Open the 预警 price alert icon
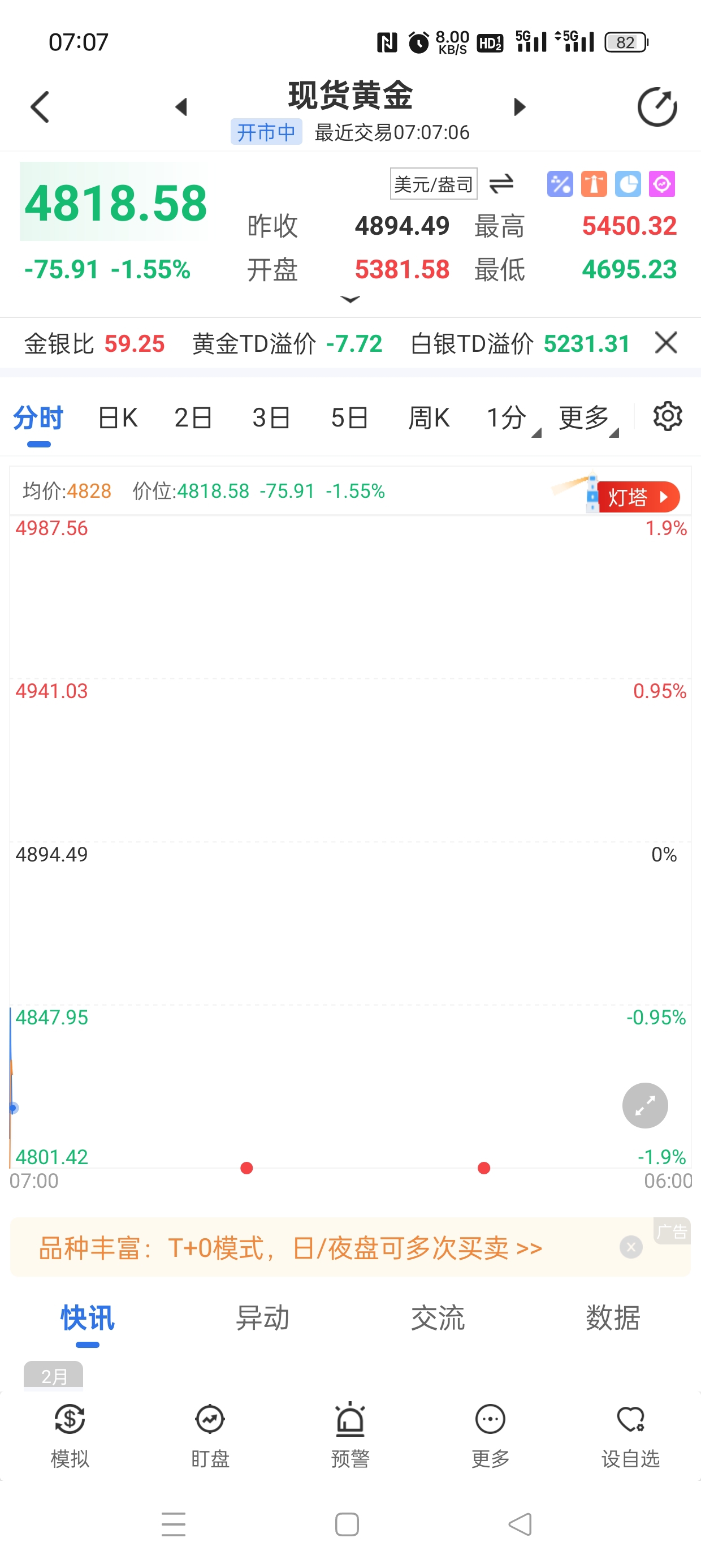Screen dimensions: 701x1568 [350, 1432]
